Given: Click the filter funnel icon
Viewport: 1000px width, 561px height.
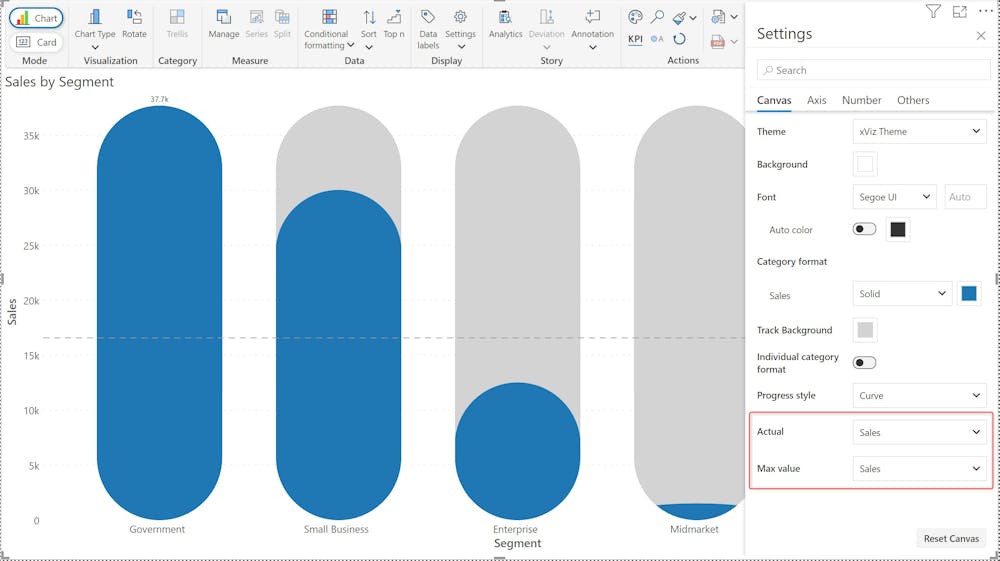Looking at the screenshot, I should coord(933,11).
